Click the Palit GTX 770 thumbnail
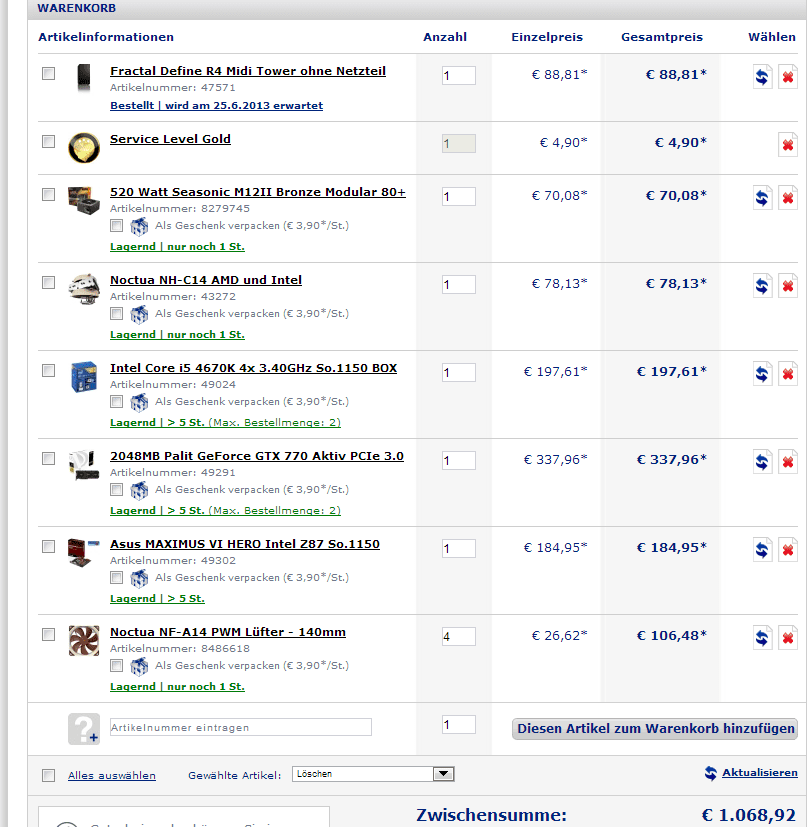This screenshot has height=827, width=811. pyautogui.click(x=84, y=465)
